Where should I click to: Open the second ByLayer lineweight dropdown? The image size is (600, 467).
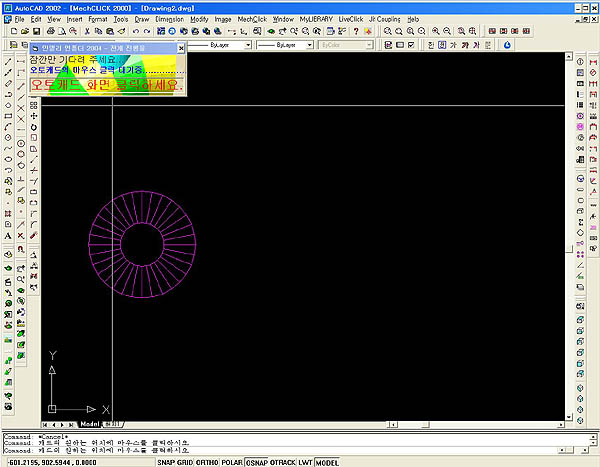(x=310, y=45)
